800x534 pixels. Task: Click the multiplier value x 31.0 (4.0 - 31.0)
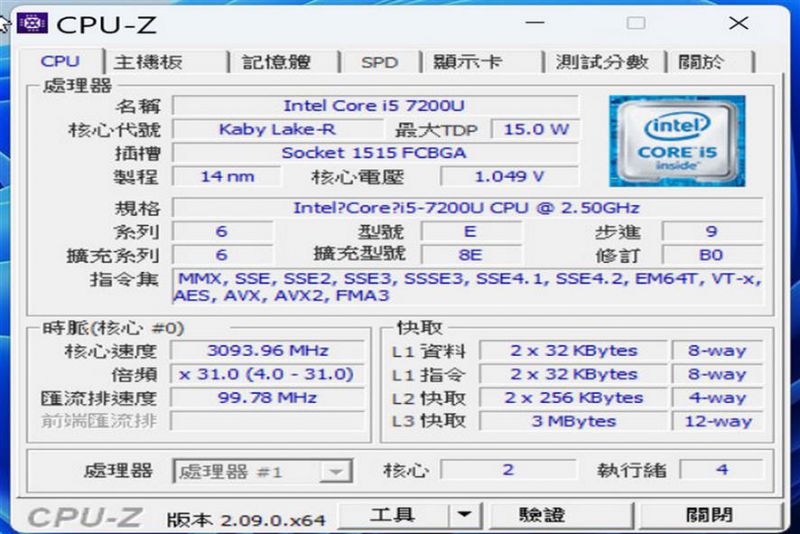coord(267,374)
